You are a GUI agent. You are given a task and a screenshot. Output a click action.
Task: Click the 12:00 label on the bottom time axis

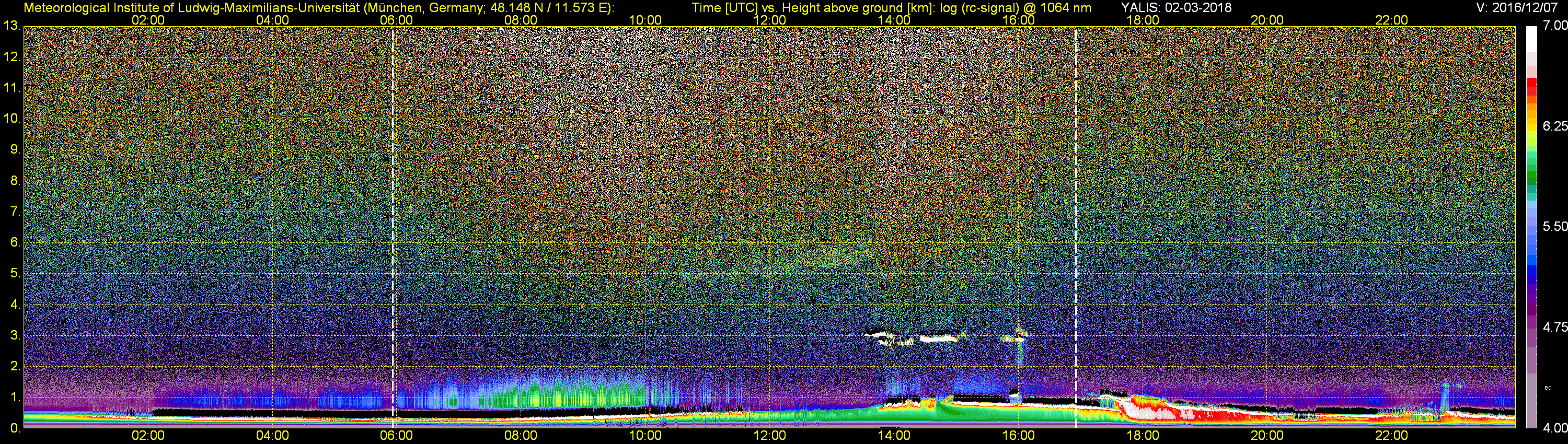[769, 436]
